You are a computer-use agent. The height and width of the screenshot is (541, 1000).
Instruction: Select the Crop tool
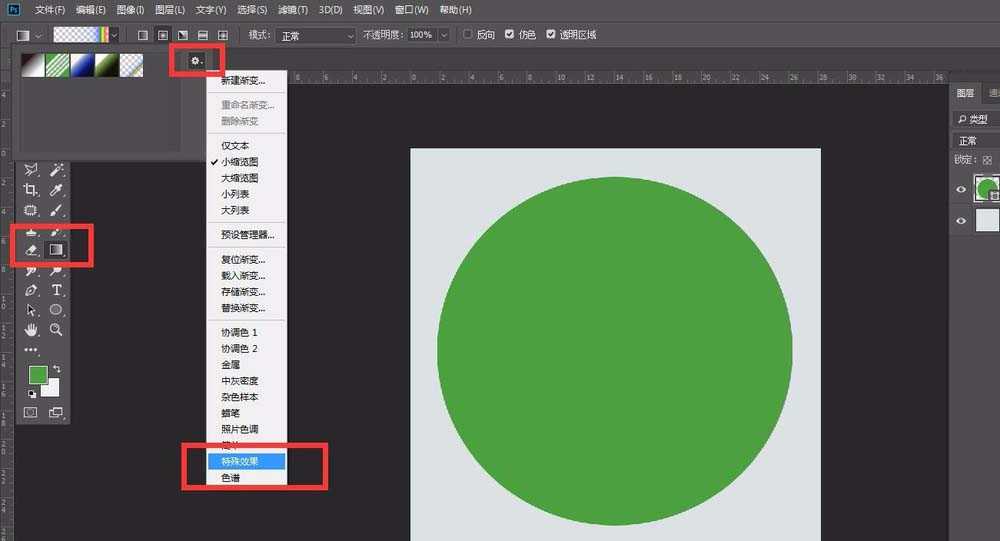pos(31,190)
